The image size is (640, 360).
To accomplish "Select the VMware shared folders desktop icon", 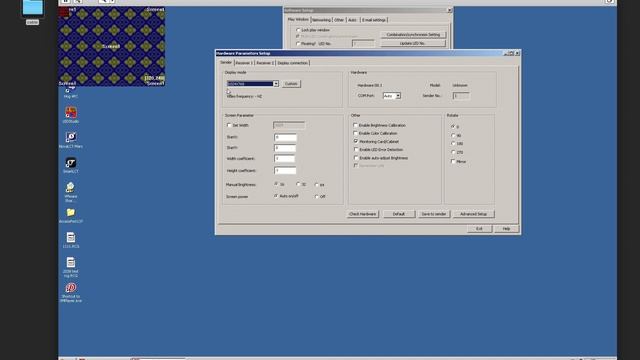I will coord(71,191).
